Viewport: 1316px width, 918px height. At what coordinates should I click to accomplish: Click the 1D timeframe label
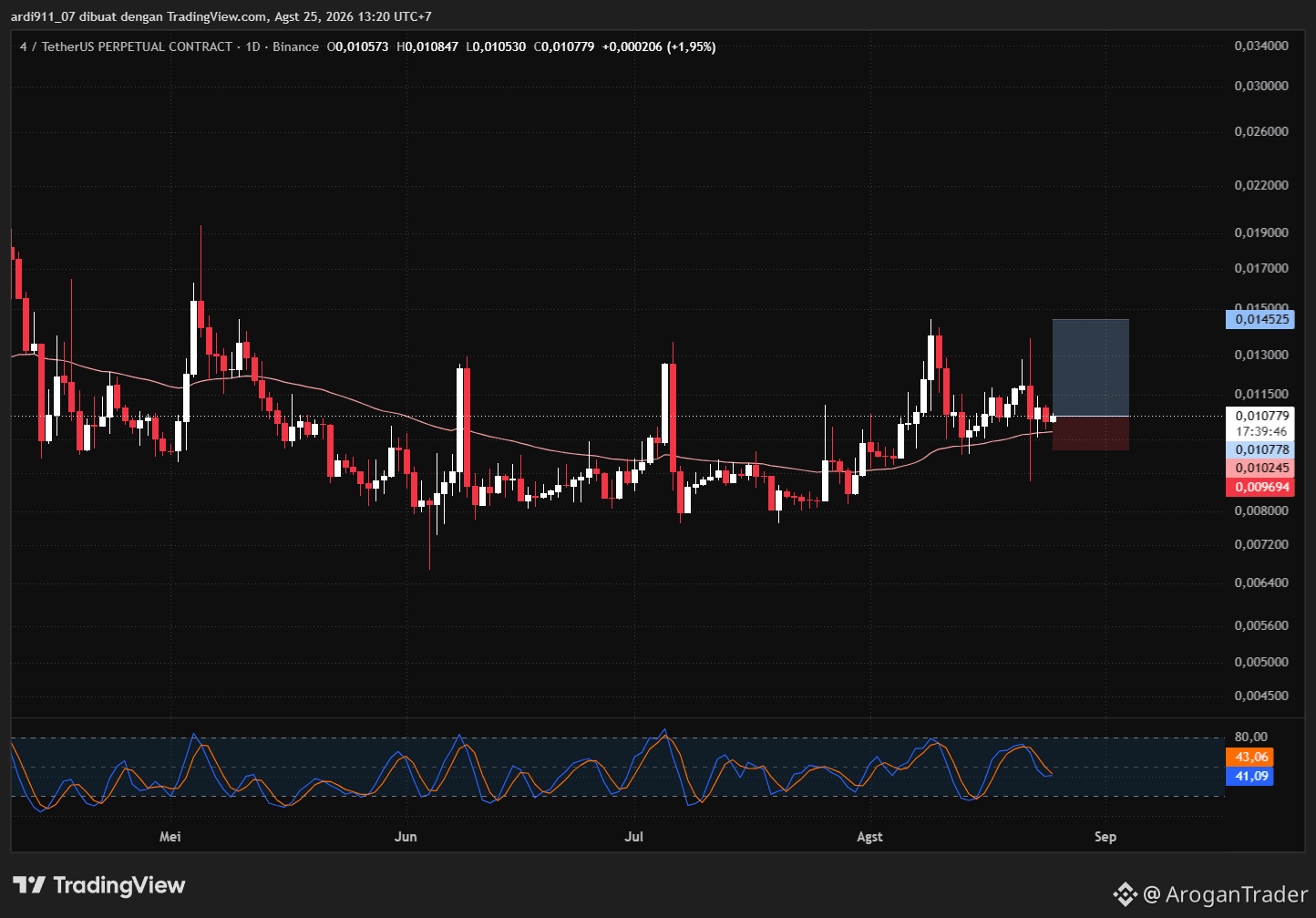[x=253, y=46]
